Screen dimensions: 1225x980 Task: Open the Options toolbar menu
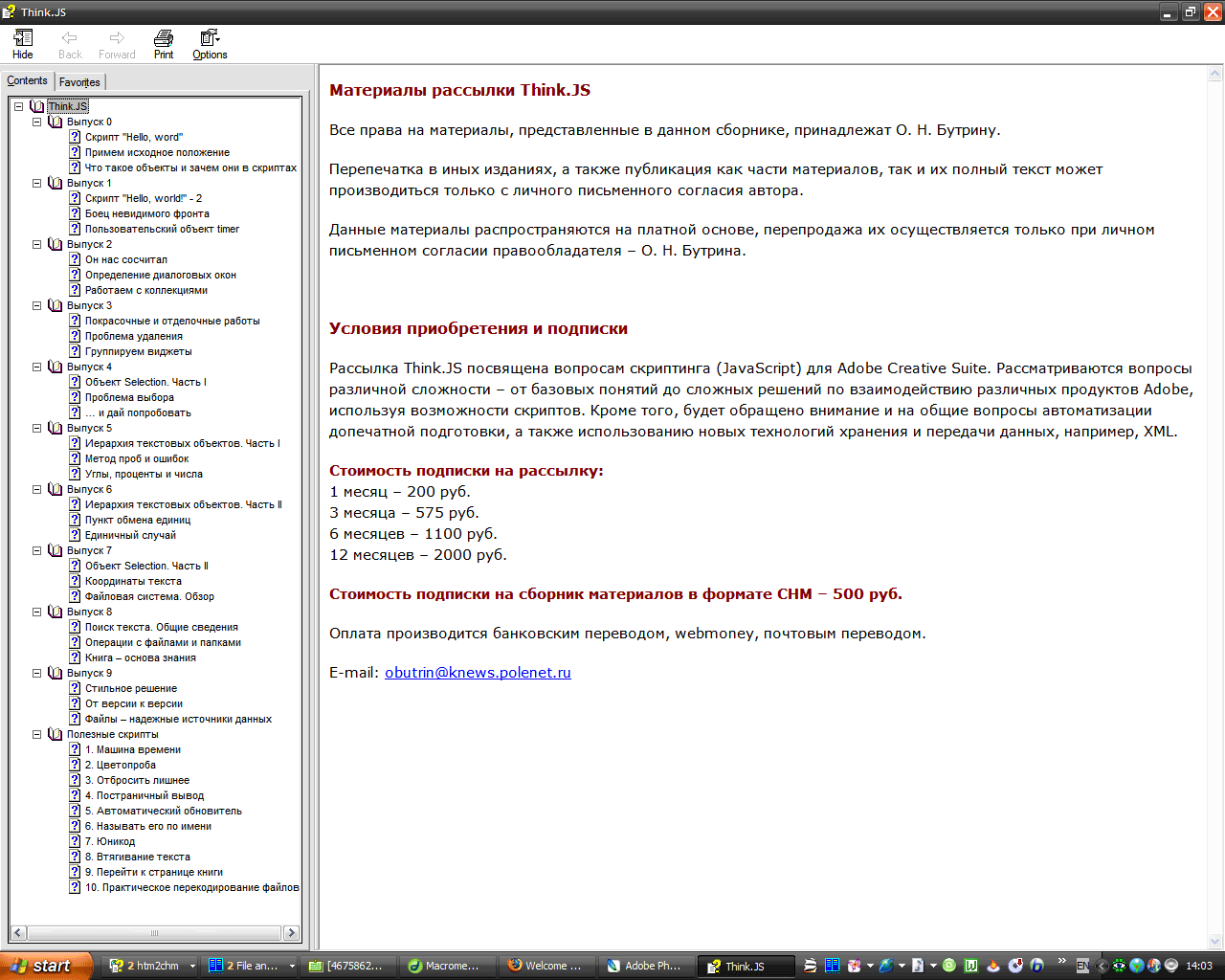[210, 44]
